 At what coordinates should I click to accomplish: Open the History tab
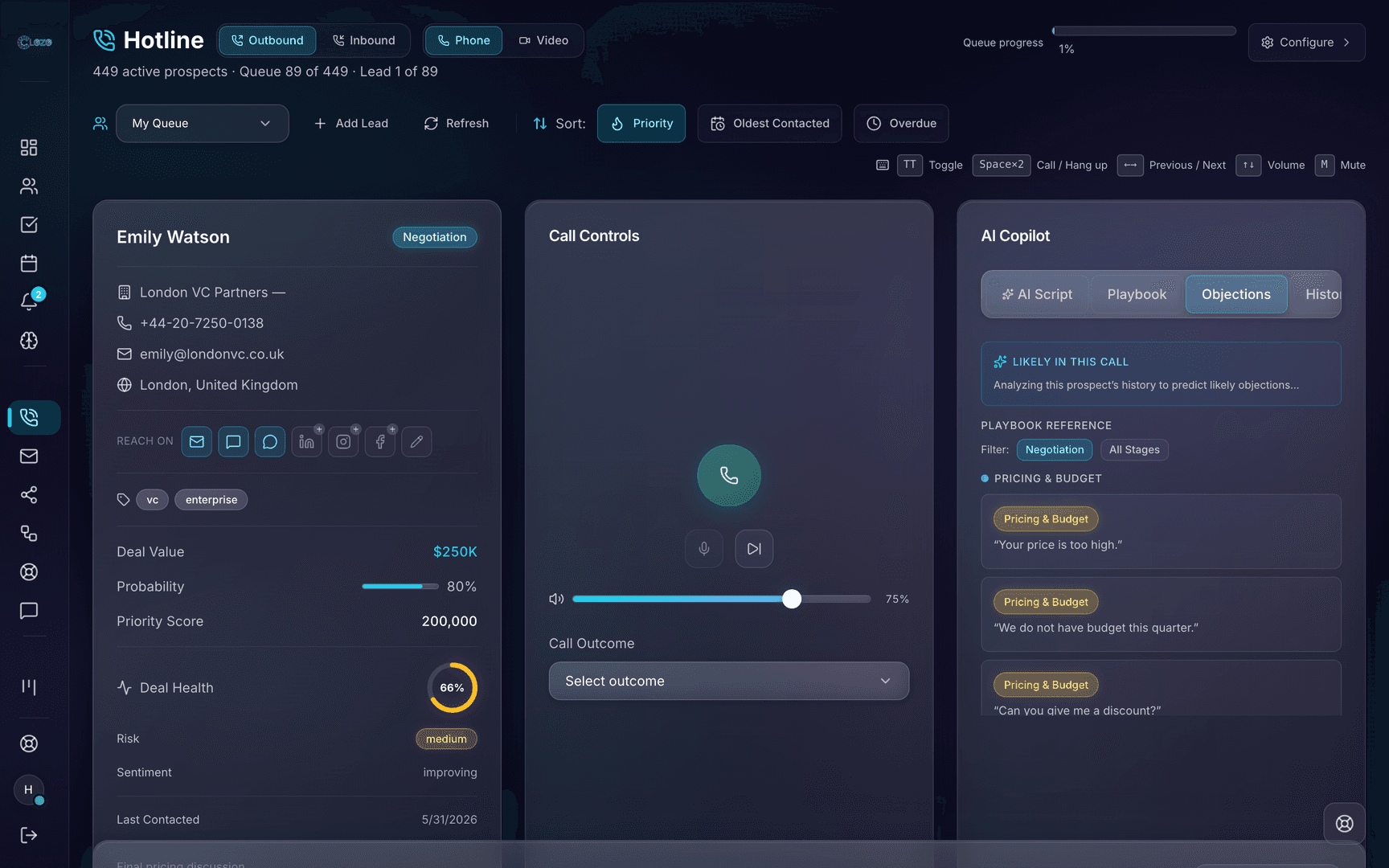coord(1318,294)
